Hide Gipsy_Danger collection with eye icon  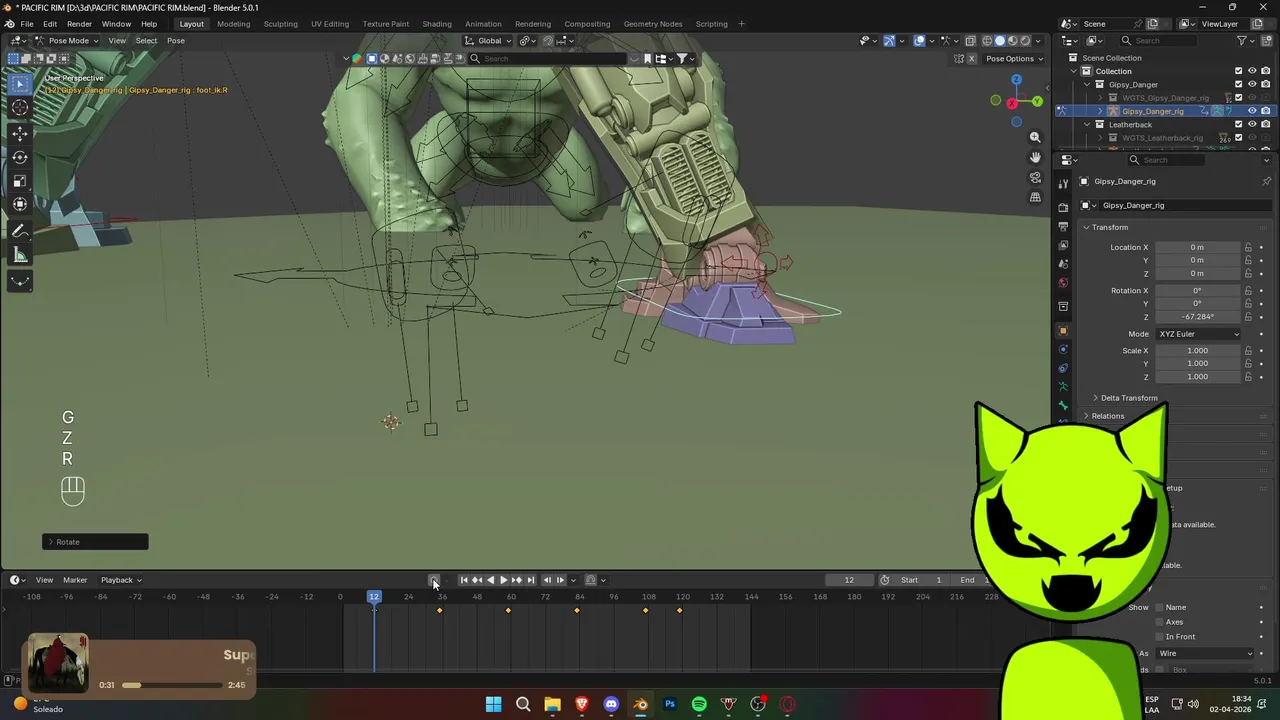[1252, 84]
